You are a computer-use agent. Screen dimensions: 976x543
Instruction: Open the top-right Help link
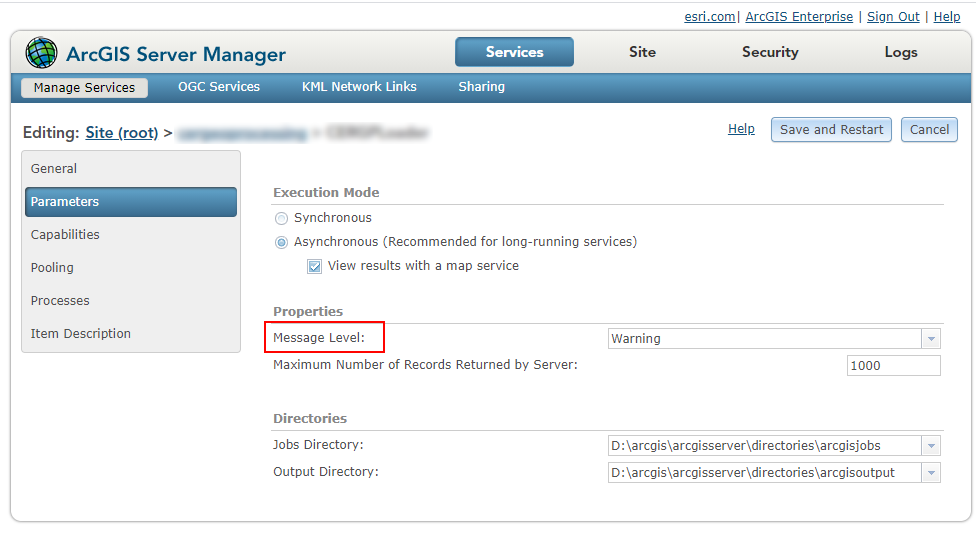pyautogui.click(x=947, y=17)
